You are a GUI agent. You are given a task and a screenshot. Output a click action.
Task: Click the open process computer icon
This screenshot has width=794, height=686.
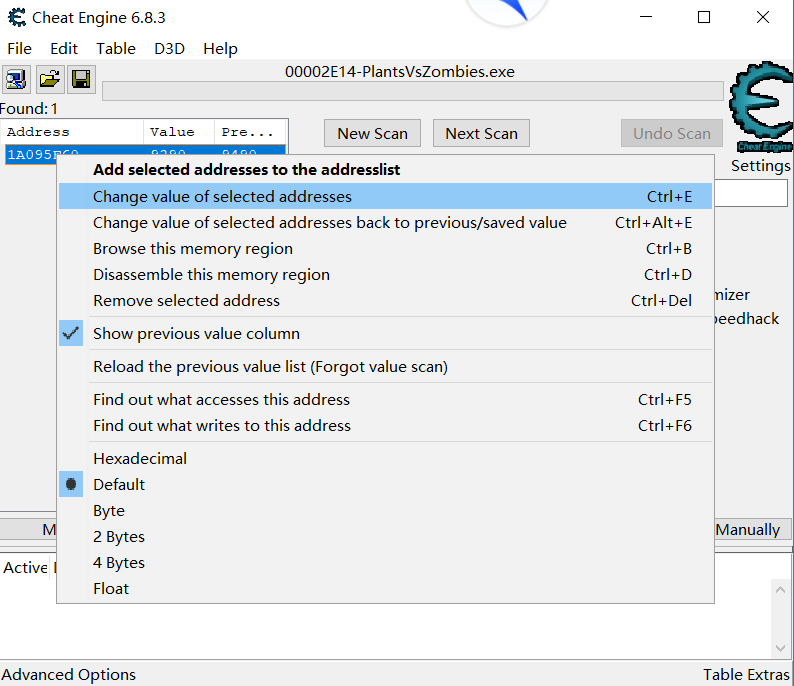coord(16,79)
